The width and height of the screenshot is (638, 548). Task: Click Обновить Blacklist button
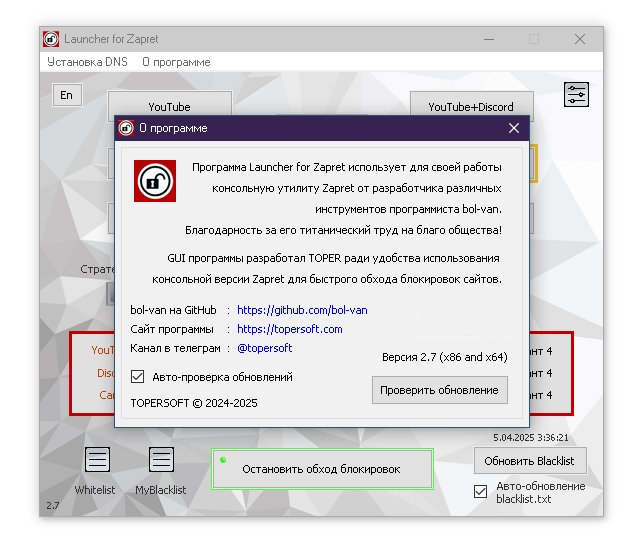point(530,461)
